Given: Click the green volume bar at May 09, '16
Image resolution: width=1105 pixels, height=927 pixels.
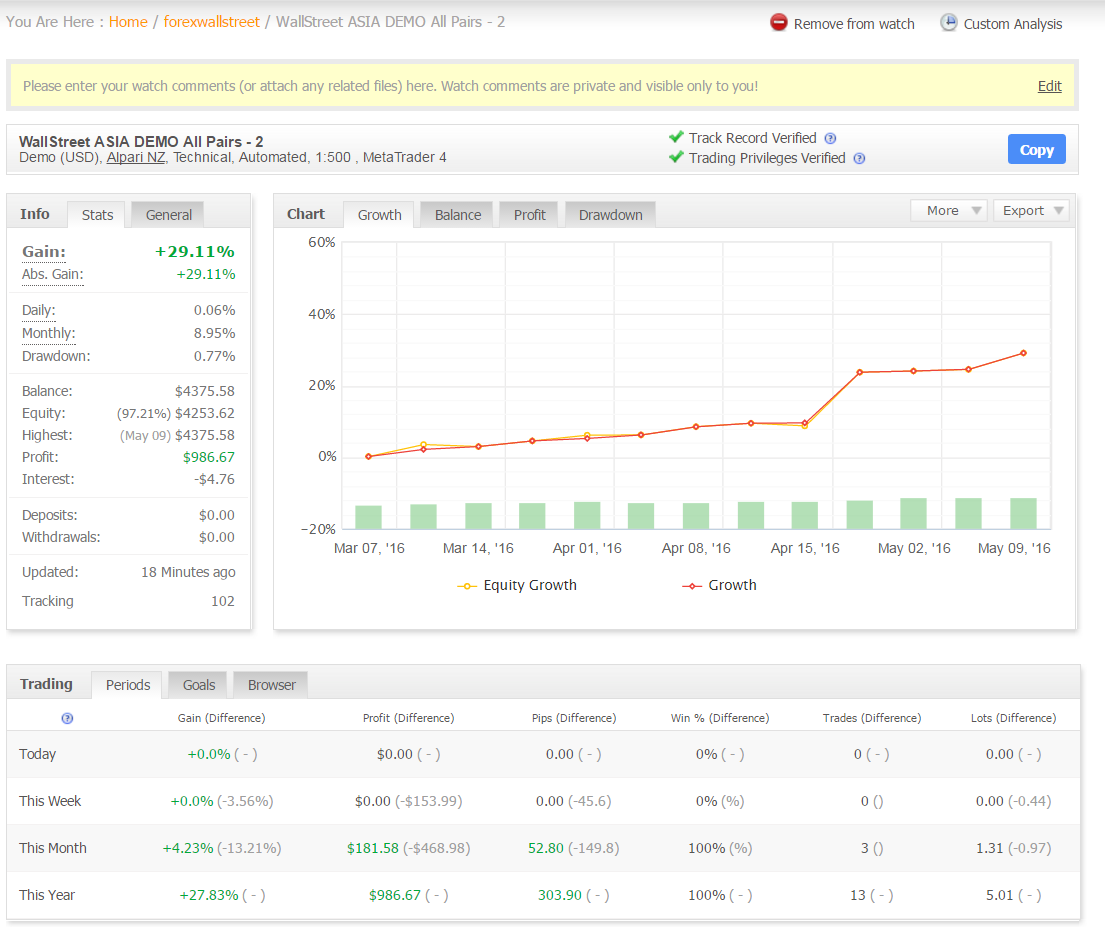Looking at the screenshot, I should point(1023,513).
